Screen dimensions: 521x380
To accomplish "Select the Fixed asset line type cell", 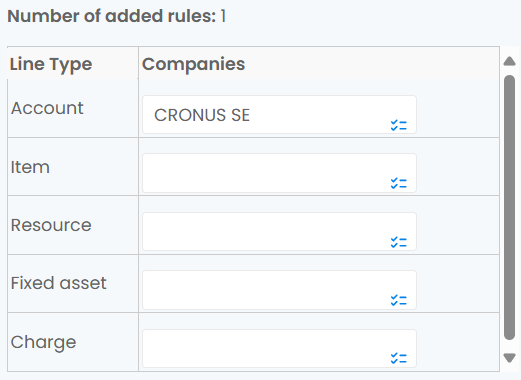I will point(73,283).
